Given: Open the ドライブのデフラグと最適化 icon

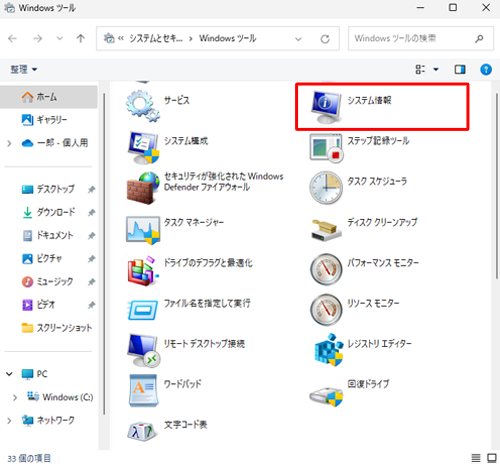Looking at the screenshot, I should point(143,270).
